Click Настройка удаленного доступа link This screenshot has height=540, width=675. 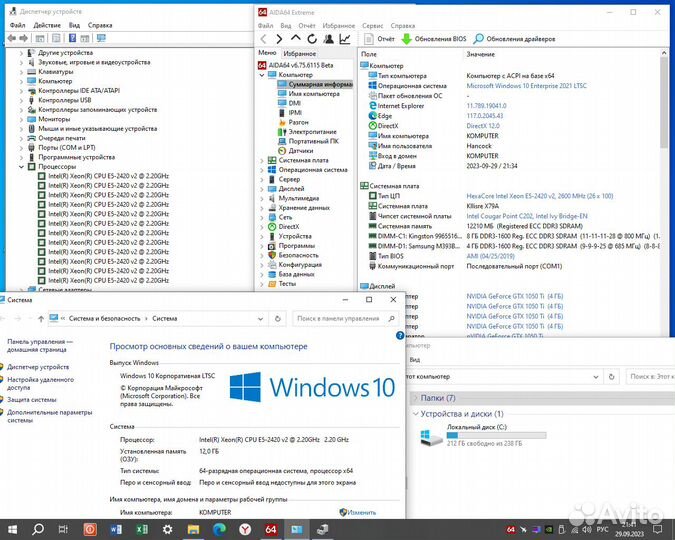point(40,383)
